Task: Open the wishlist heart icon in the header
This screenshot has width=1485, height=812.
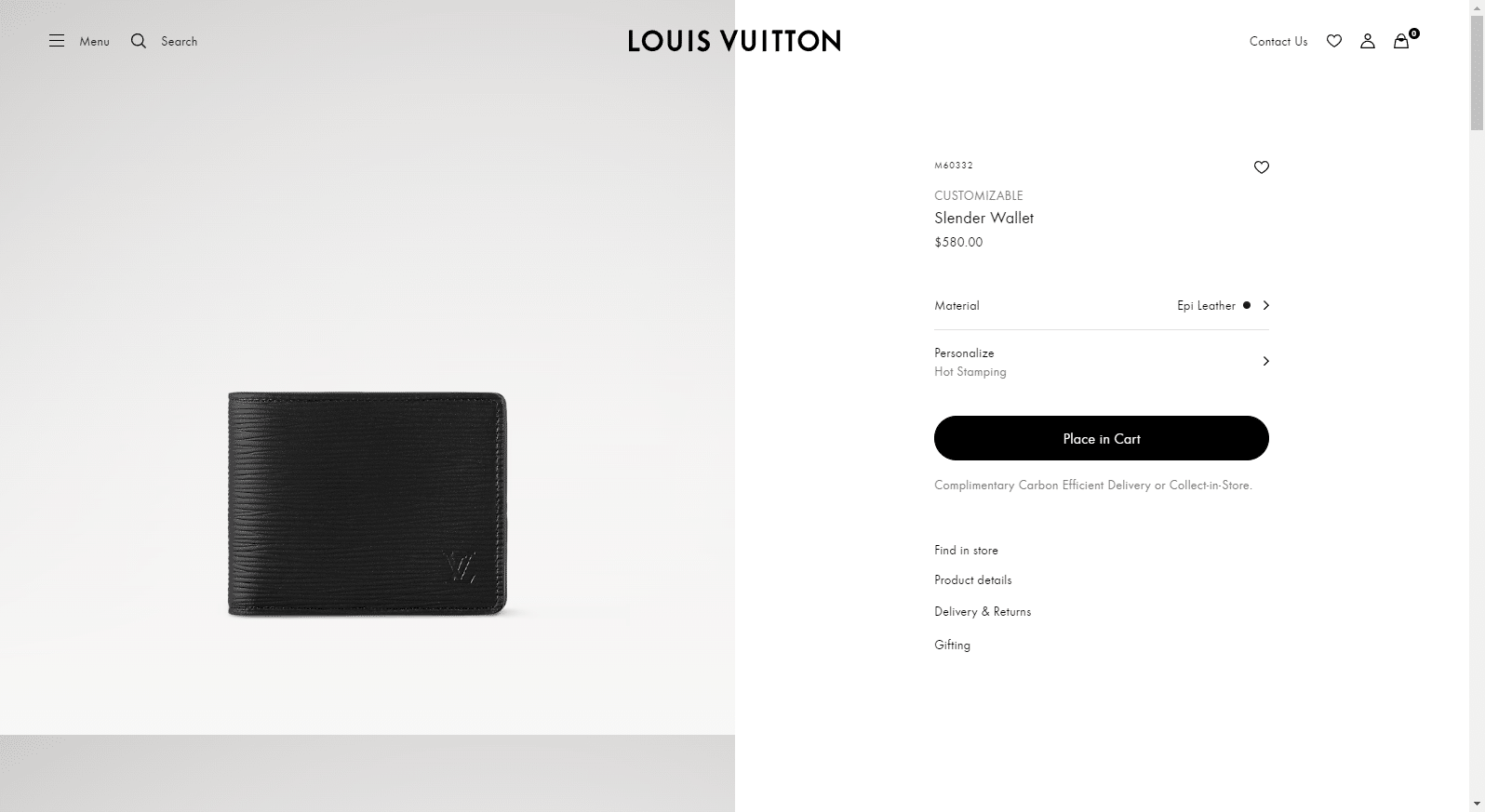Action: [1334, 41]
